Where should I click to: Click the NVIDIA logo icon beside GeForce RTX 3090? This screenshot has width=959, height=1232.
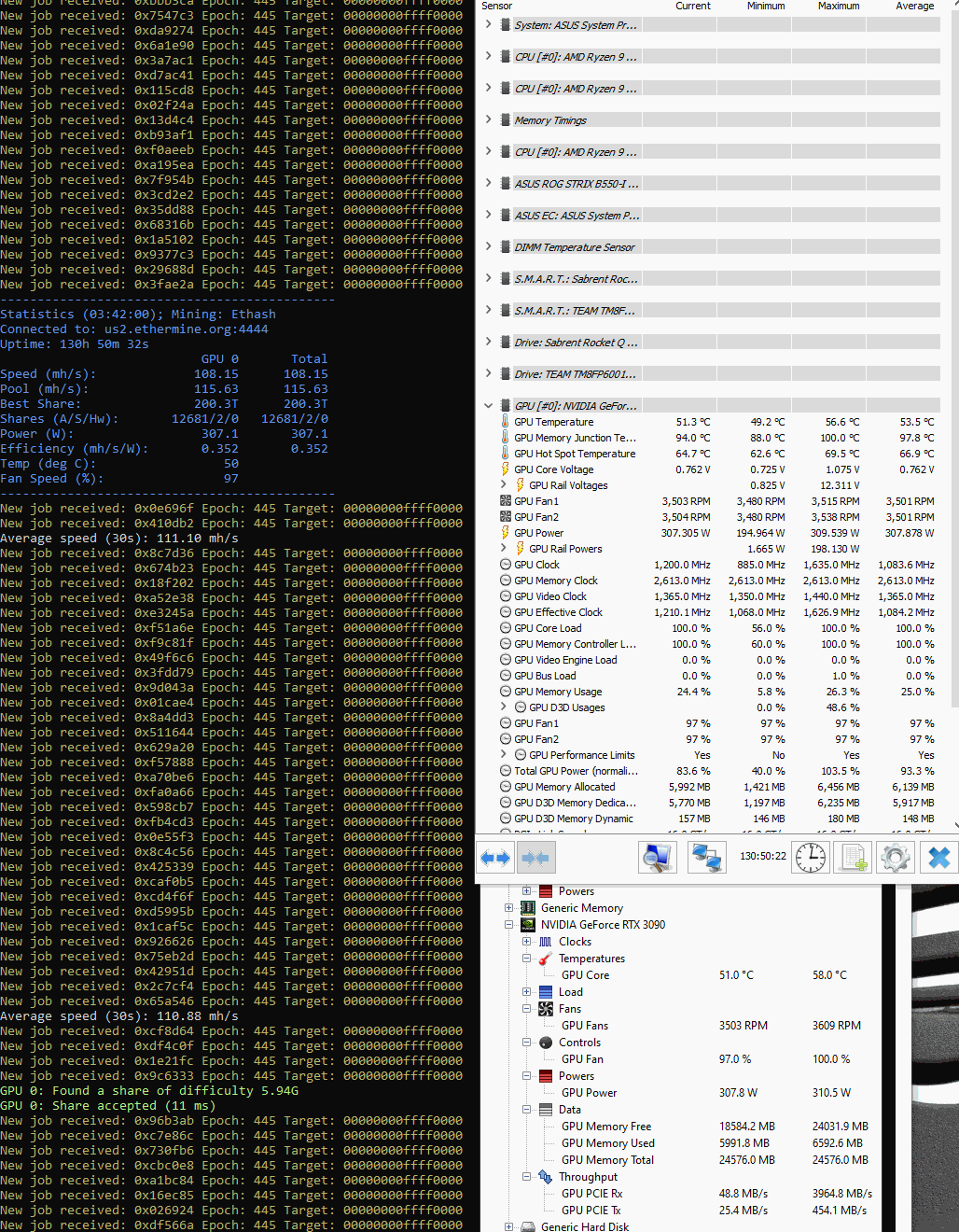[528, 925]
